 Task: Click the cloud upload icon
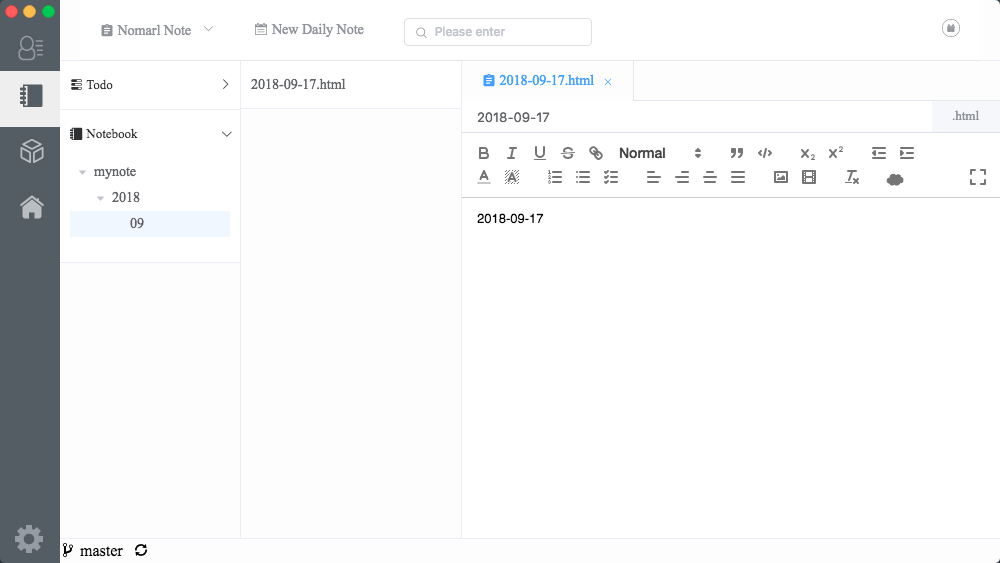[x=895, y=178]
